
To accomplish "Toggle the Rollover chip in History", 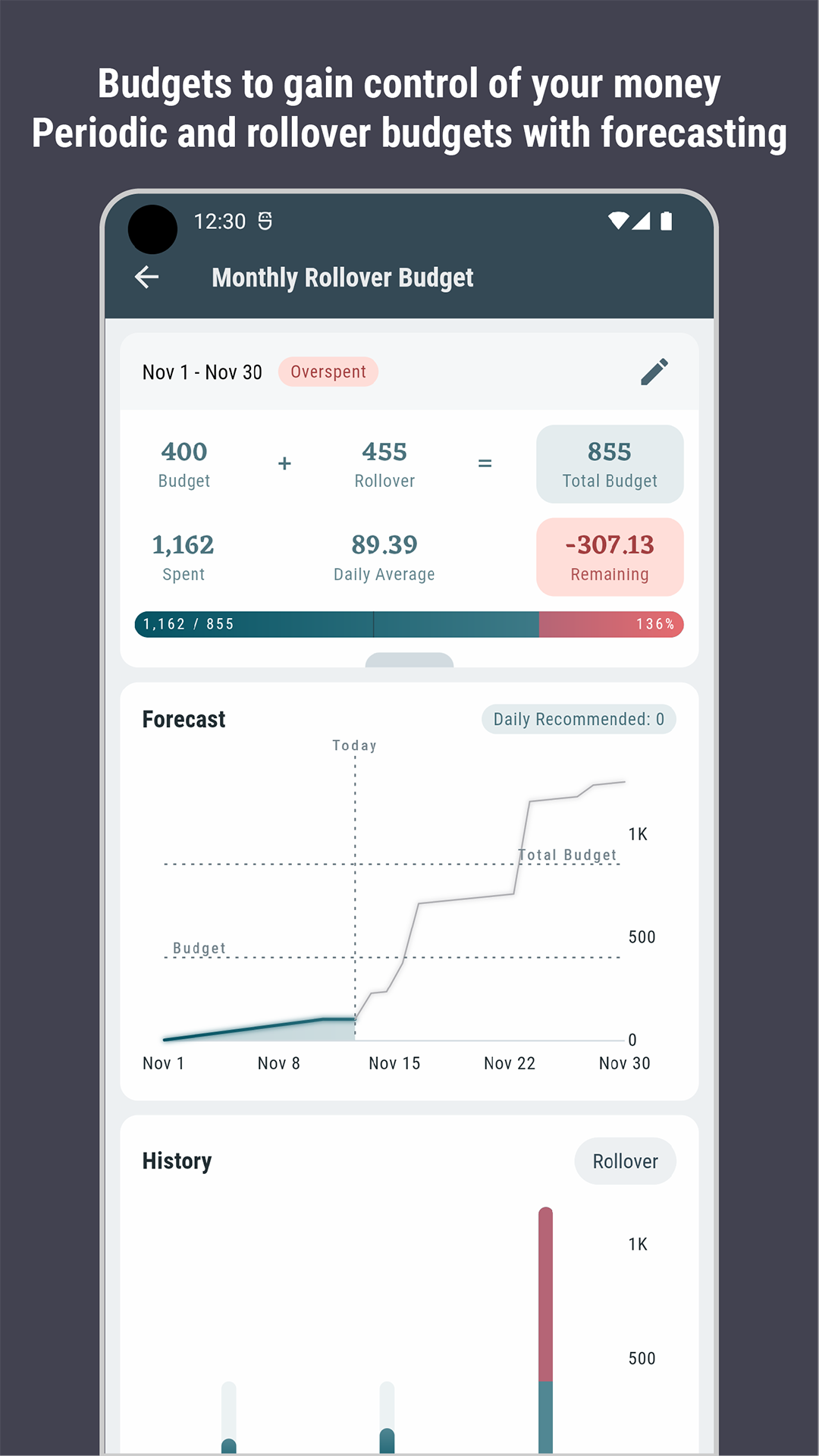I will (625, 1161).
